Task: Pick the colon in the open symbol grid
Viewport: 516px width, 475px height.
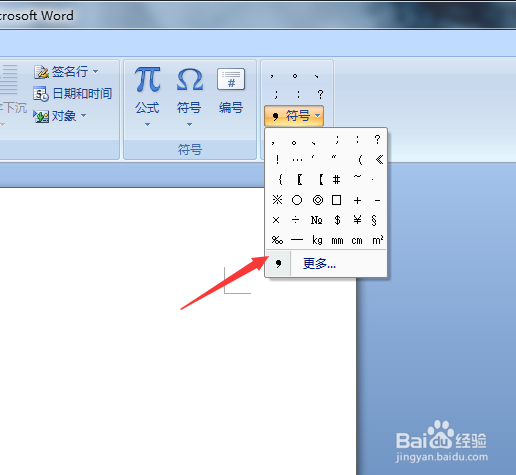Action: 357,140
